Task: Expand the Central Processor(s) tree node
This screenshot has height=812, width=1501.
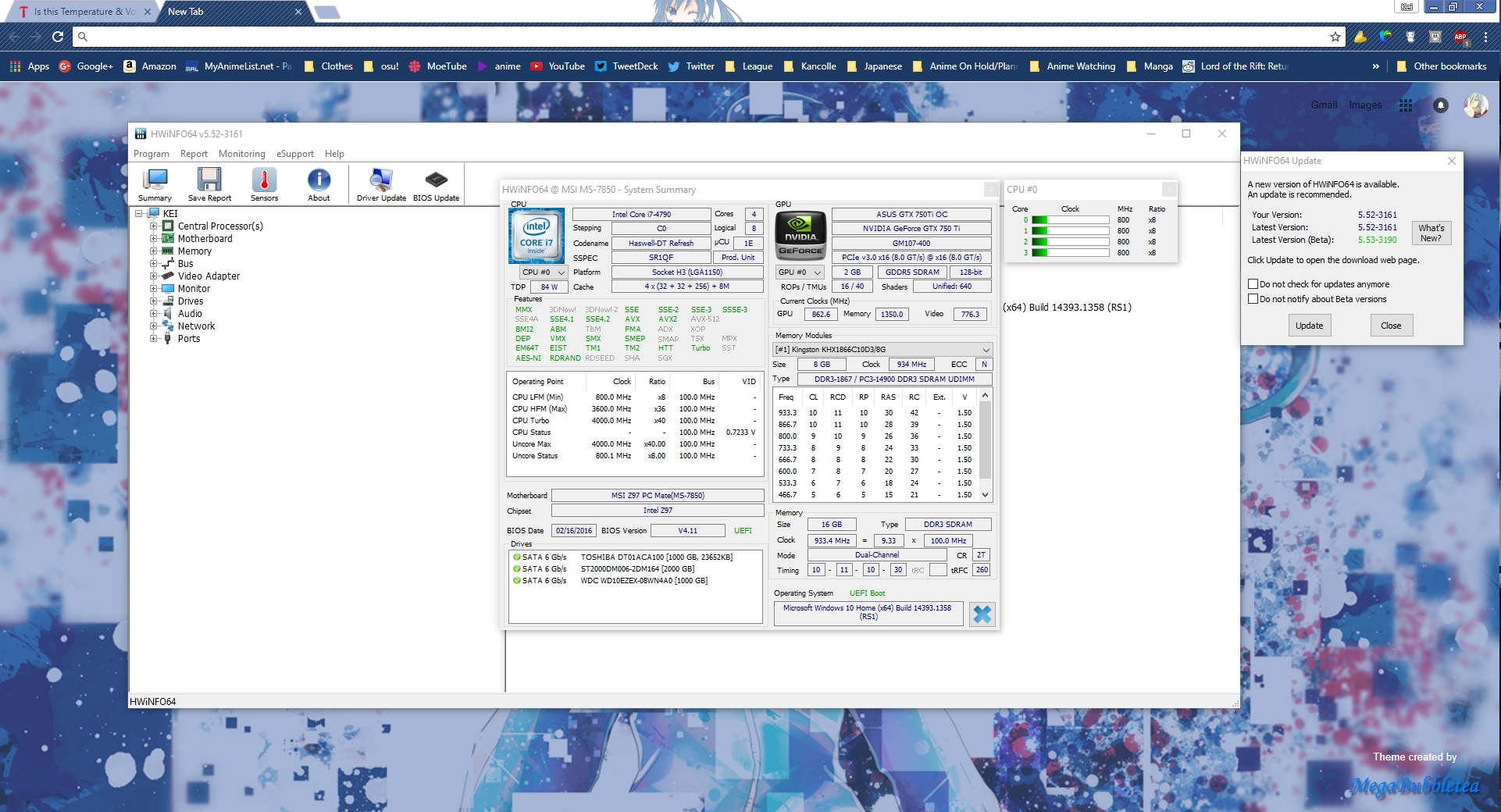Action: point(155,226)
